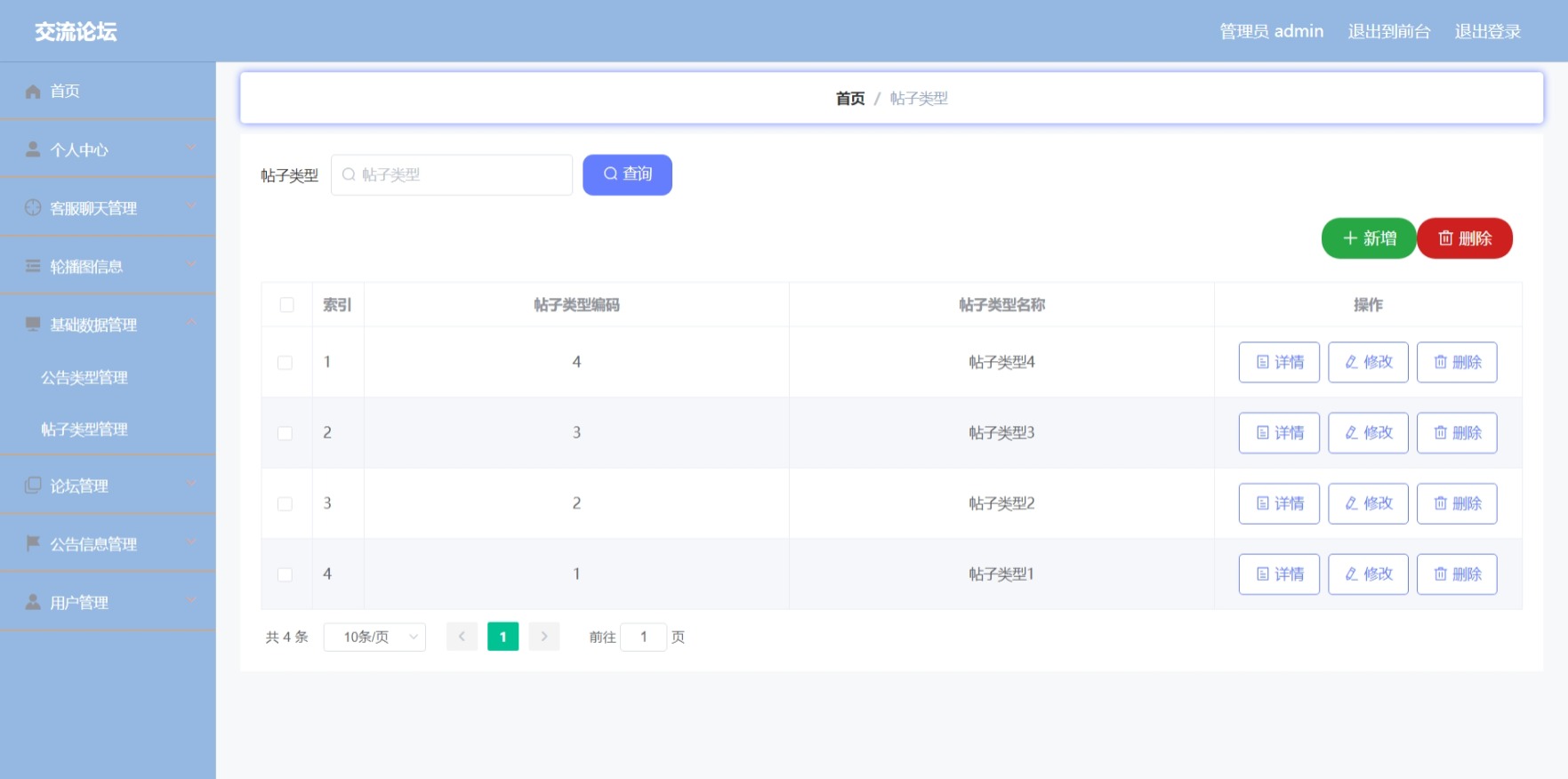
Task: Open the 个人中心 sidebar menu
Action: (108, 149)
